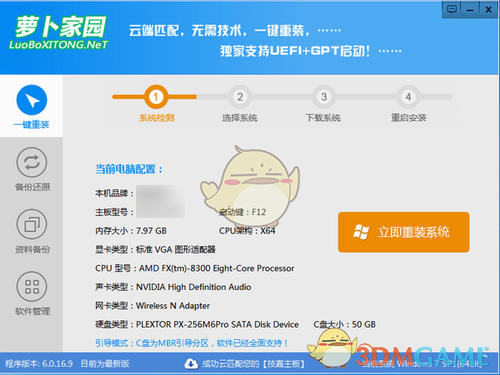Click the cloud download icon in status bar

(x=191, y=364)
